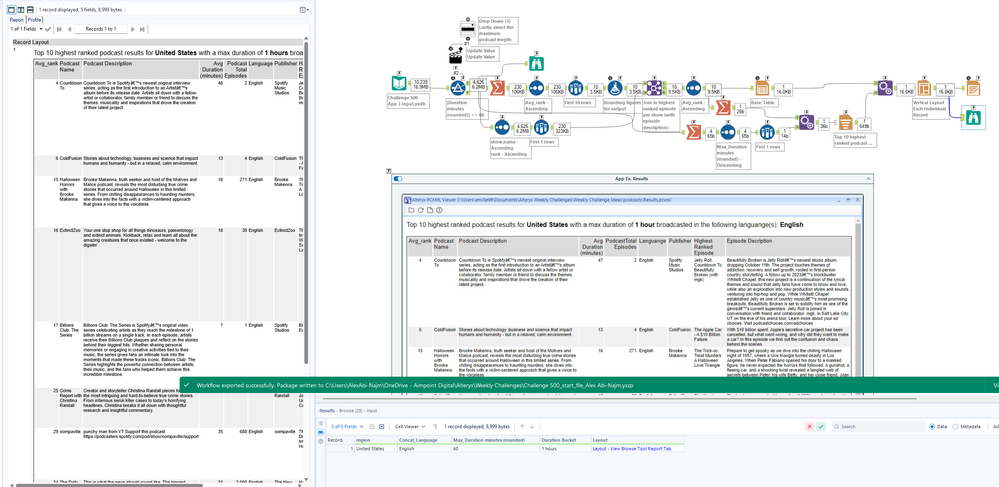
Task: Switch browse window to single-pane layout
Action: (x=11, y=10)
